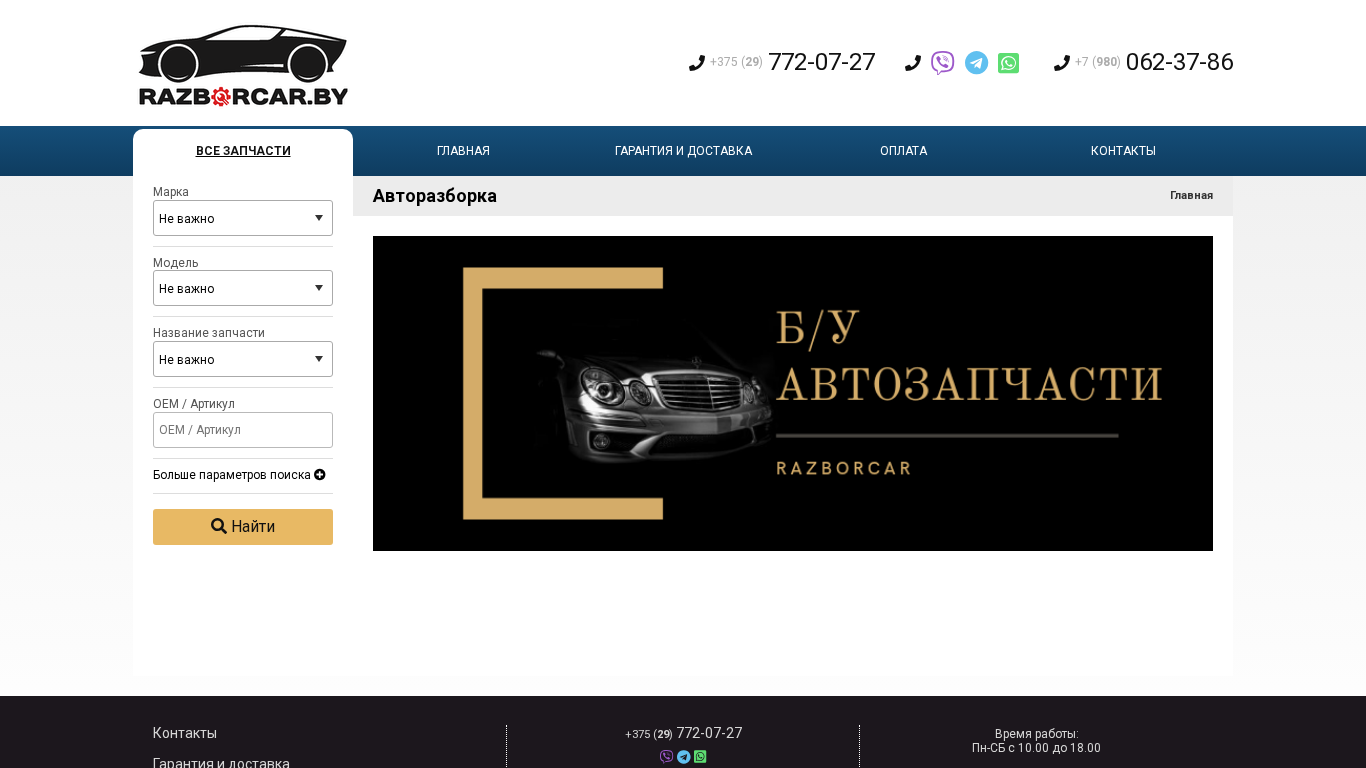Open footer Гарантия и доставка link

pyautogui.click(x=221, y=763)
